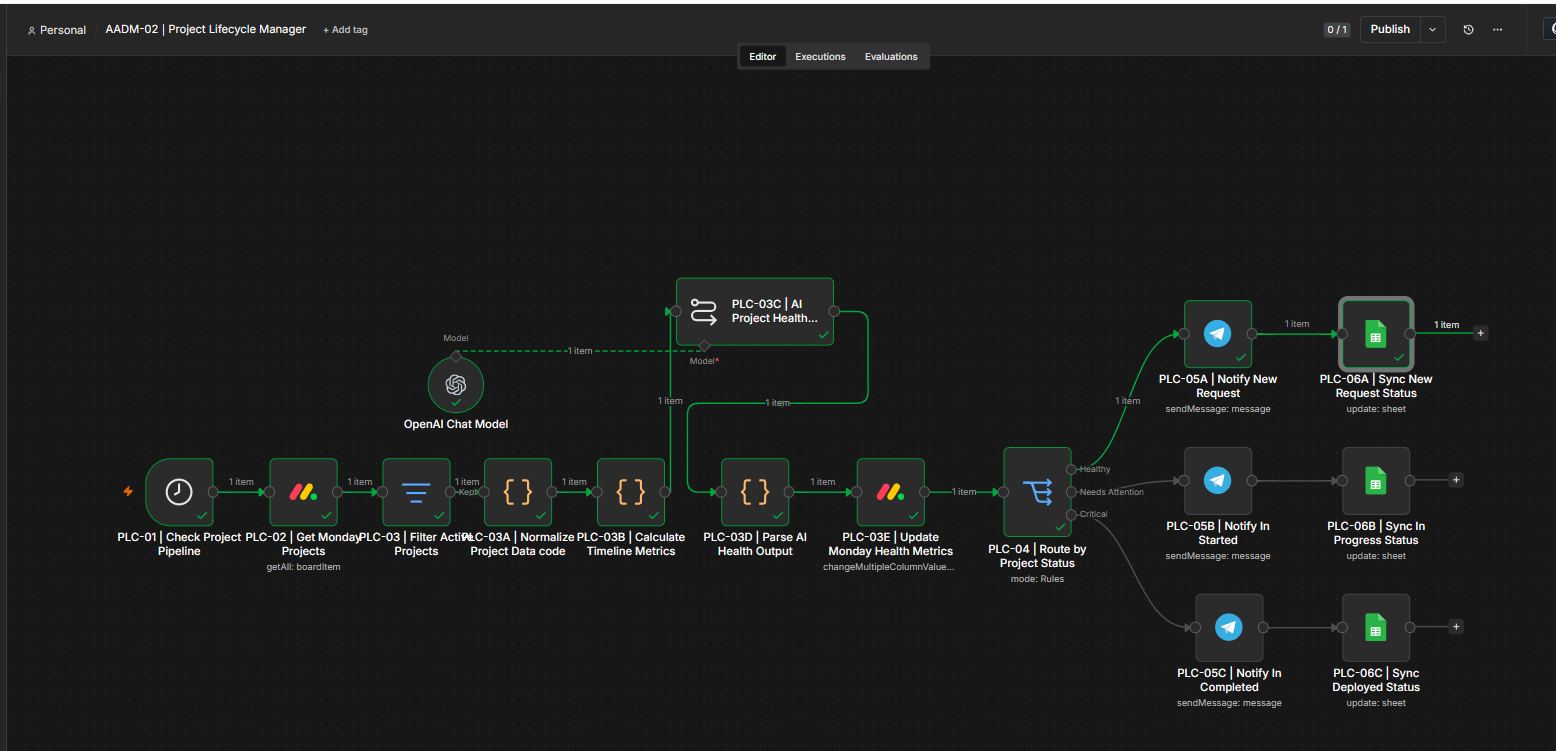This screenshot has width=1556, height=751.
Task: Select the PLC-06B Sync In Progress Status node
Action: (x=1376, y=481)
